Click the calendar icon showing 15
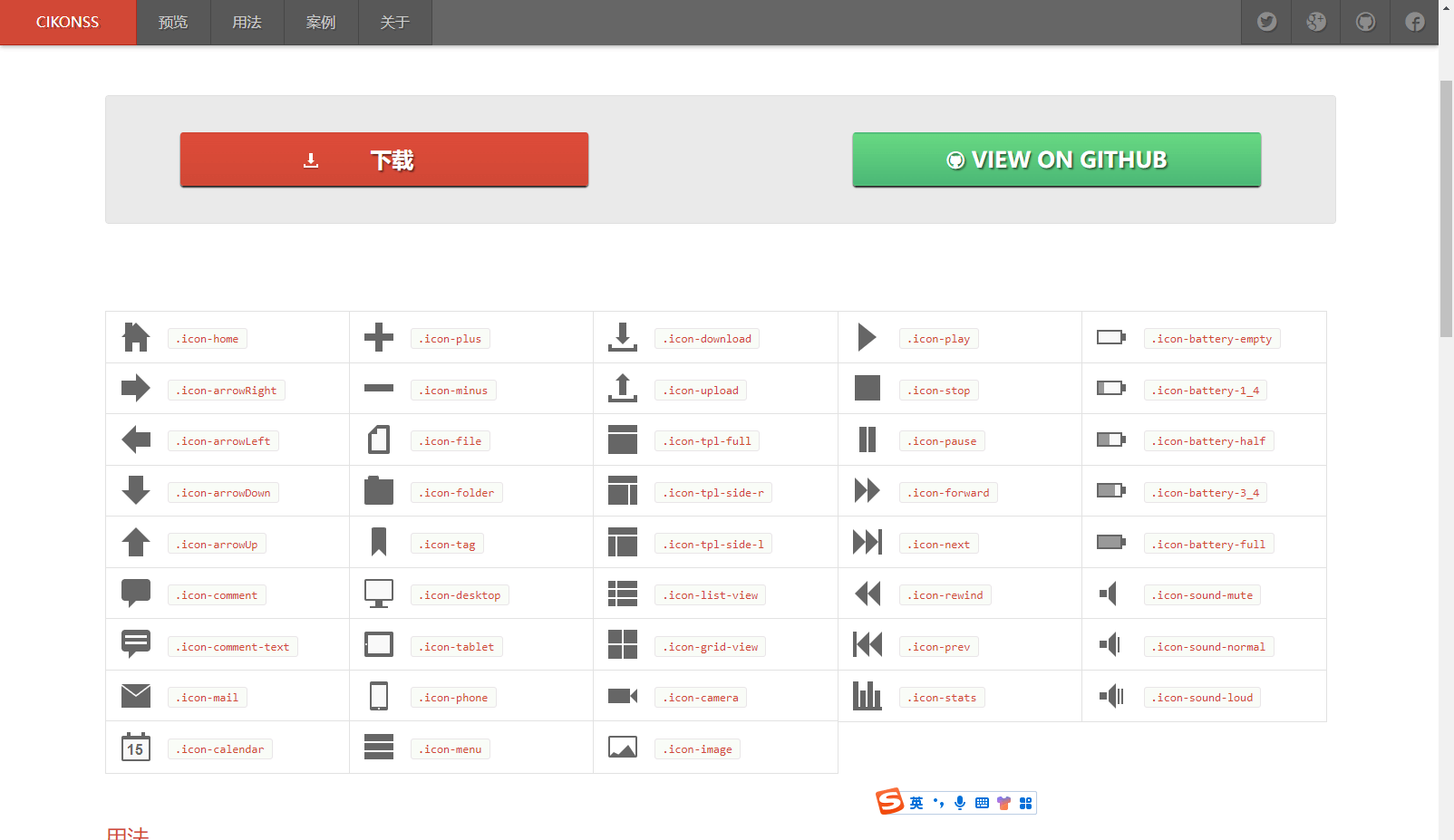The width and height of the screenshot is (1454, 840). click(136, 748)
